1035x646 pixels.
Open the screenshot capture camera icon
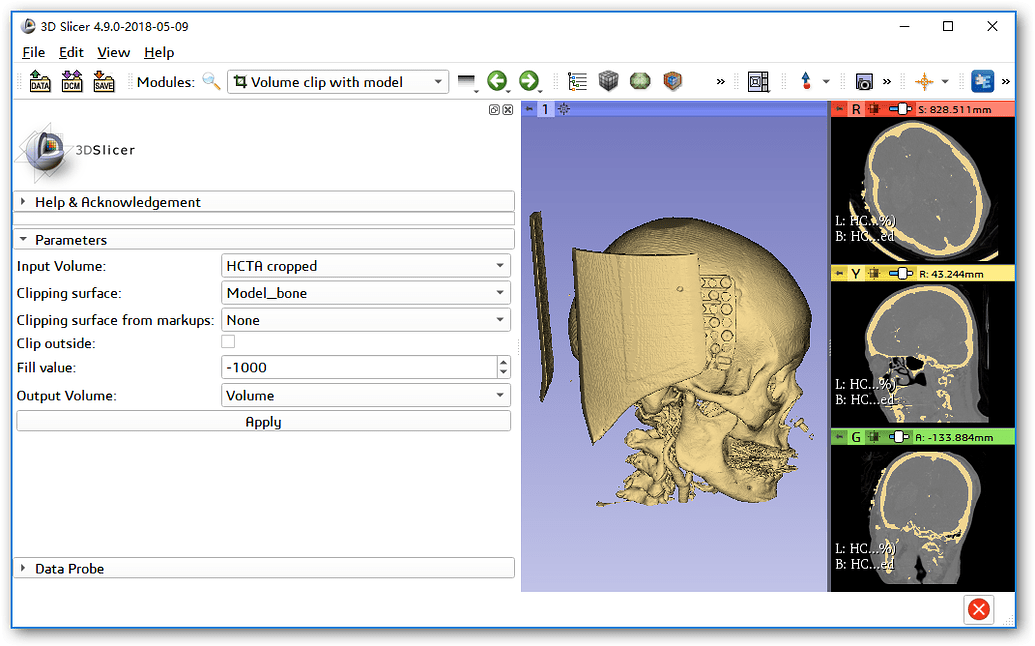[864, 82]
